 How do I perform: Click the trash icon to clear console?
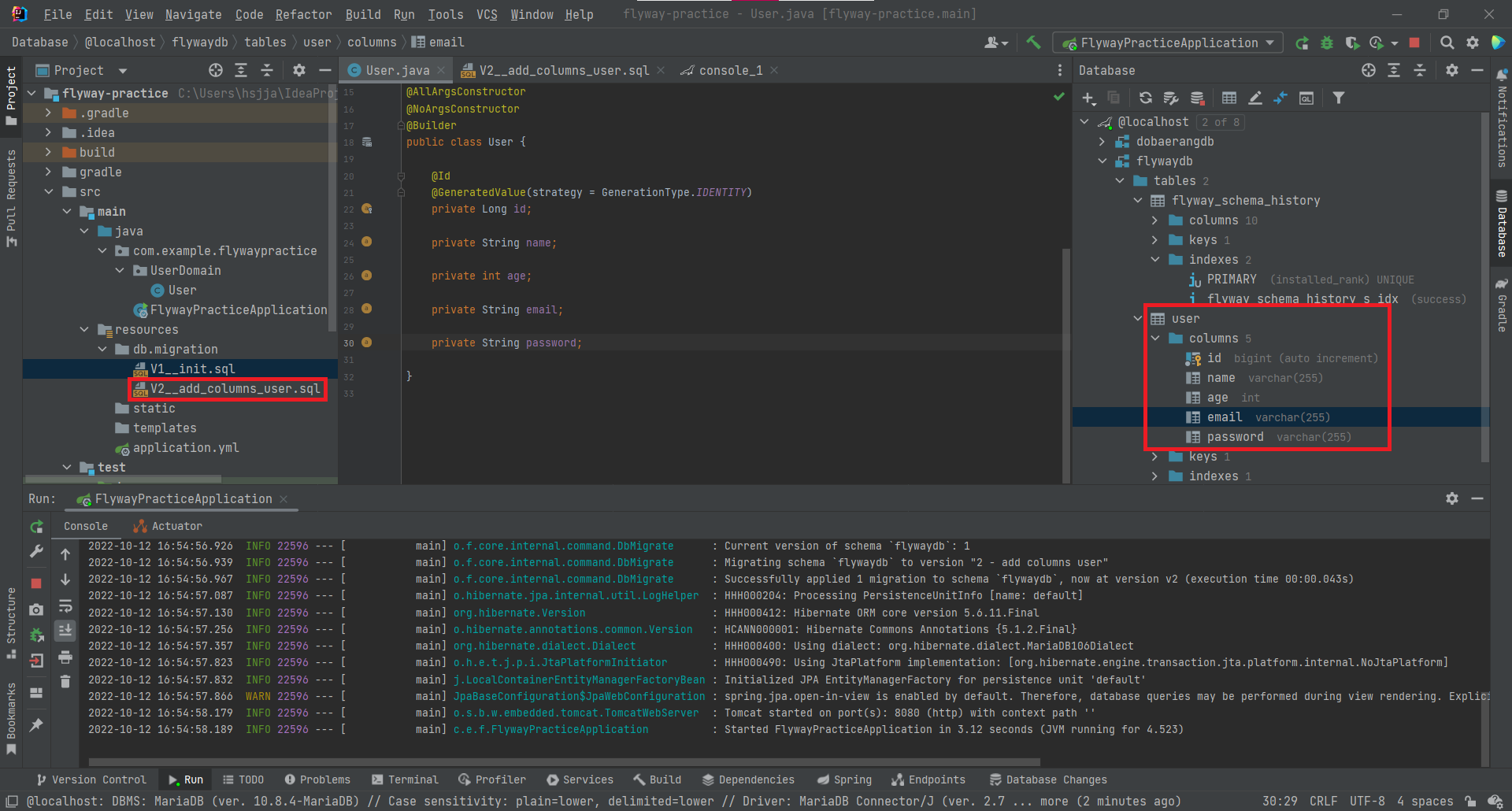pos(65,681)
